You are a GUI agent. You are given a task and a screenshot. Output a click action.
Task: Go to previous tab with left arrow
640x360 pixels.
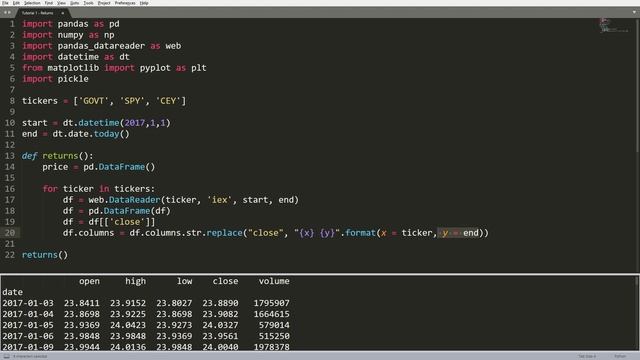coord(5,13)
